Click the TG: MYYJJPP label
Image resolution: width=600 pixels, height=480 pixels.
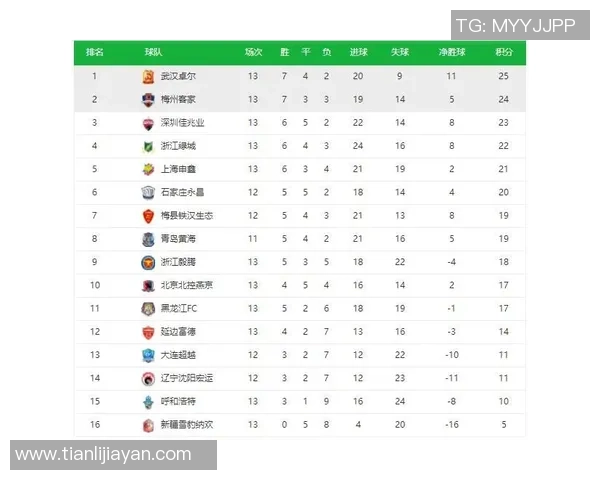coord(515,26)
